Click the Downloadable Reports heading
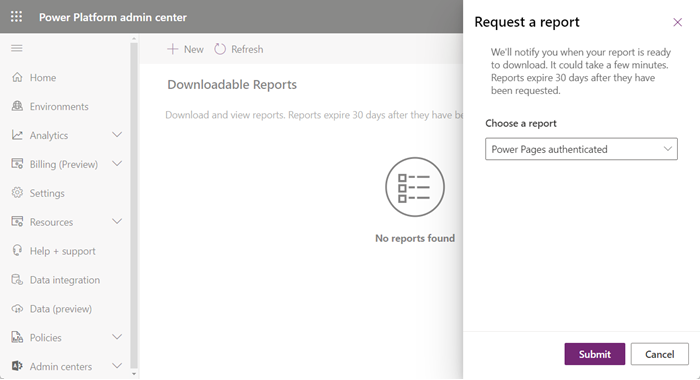The width and height of the screenshot is (700, 380). click(232, 84)
